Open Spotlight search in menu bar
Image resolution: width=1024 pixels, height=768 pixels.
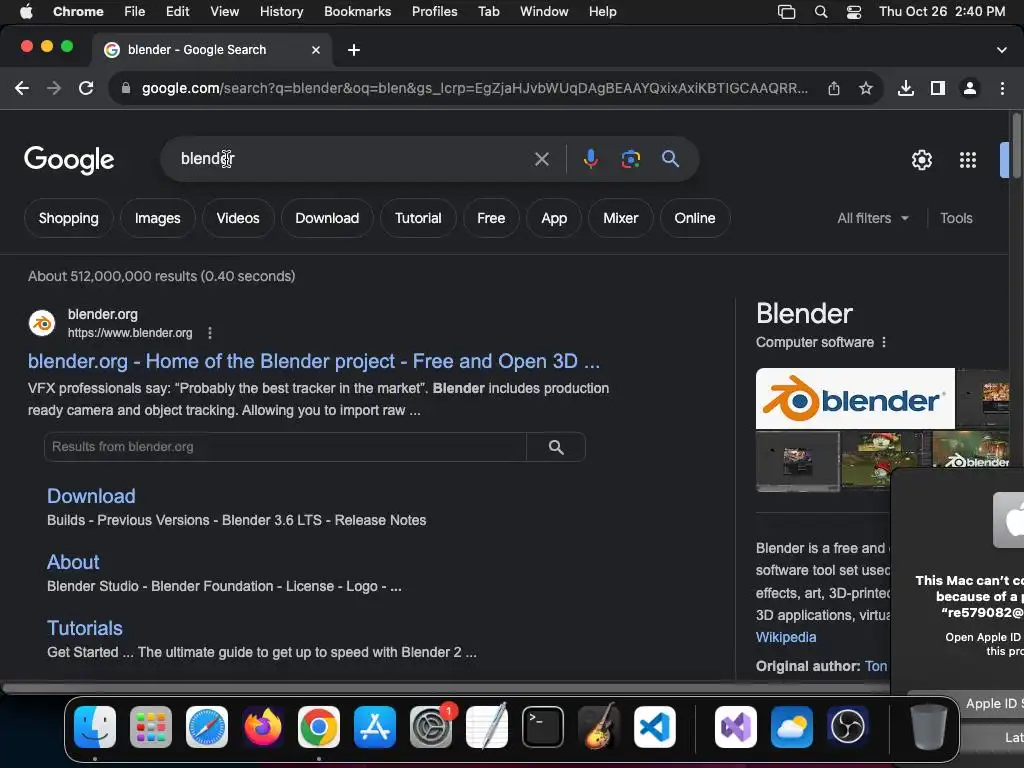tap(821, 12)
